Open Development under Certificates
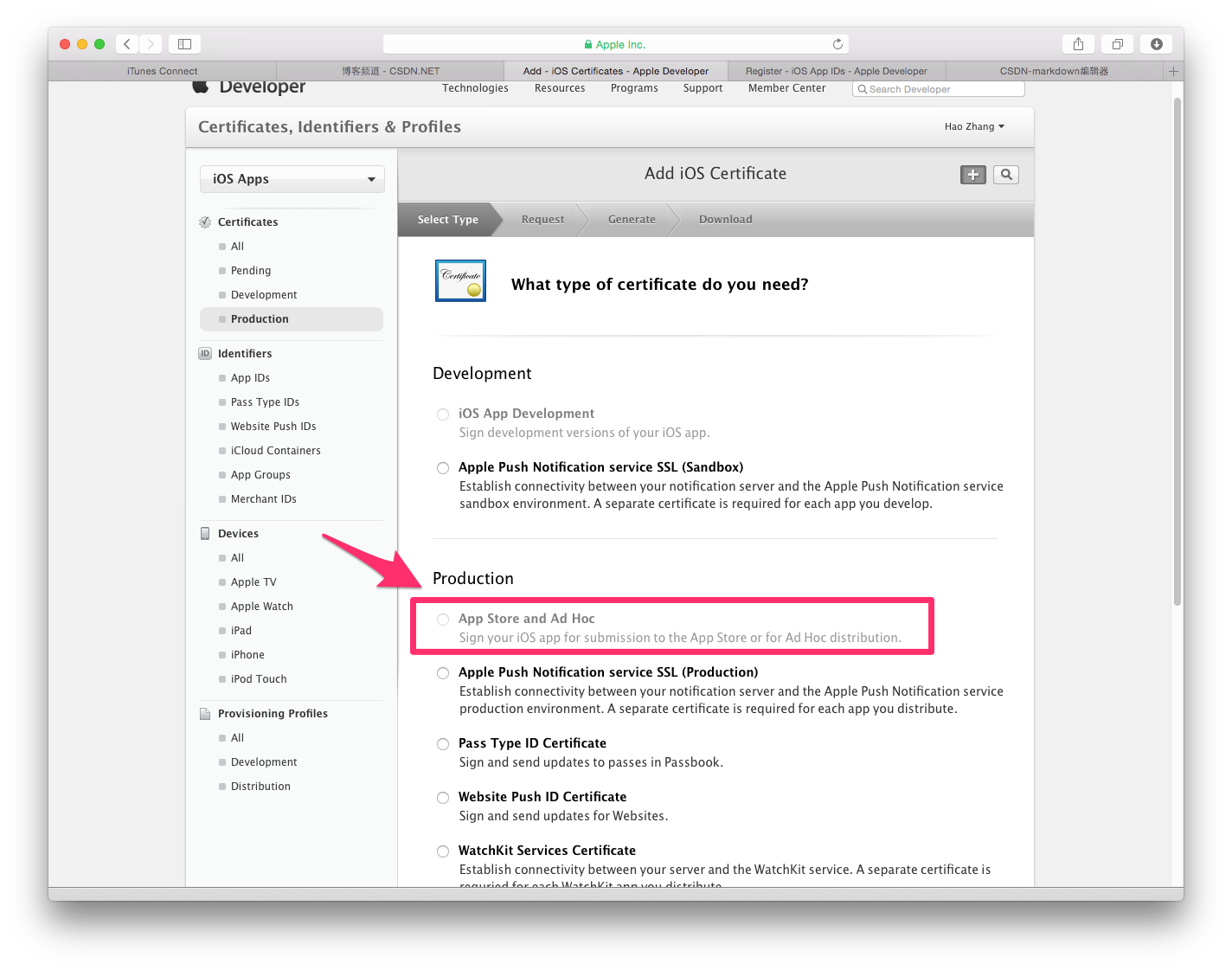This screenshot has height=970, width=1232. pos(264,295)
